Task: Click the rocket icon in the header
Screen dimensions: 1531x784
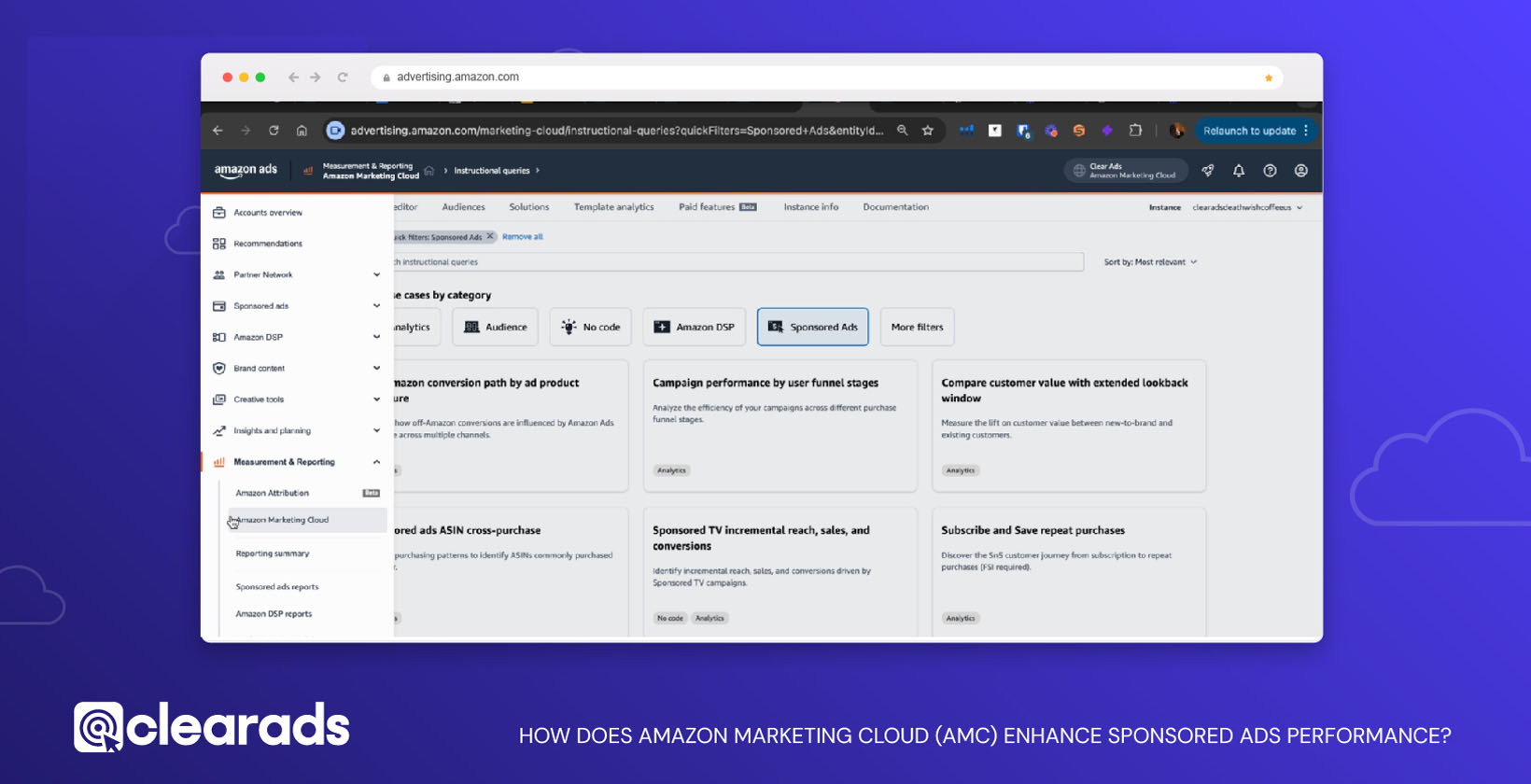Action: 1208,171
